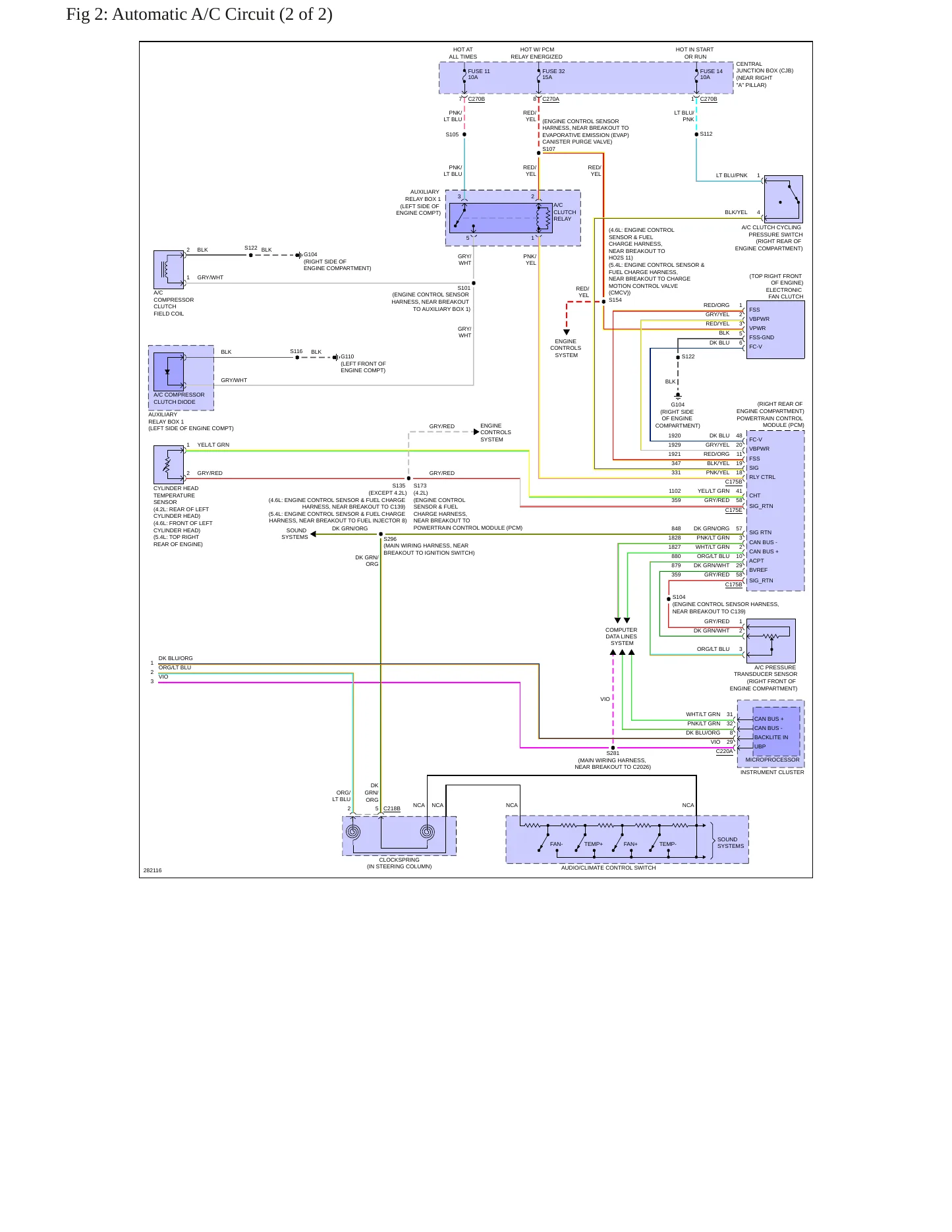Click the A/C pressure transducer sensor symbol
This screenshot has width=952, height=1232.
(771, 640)
